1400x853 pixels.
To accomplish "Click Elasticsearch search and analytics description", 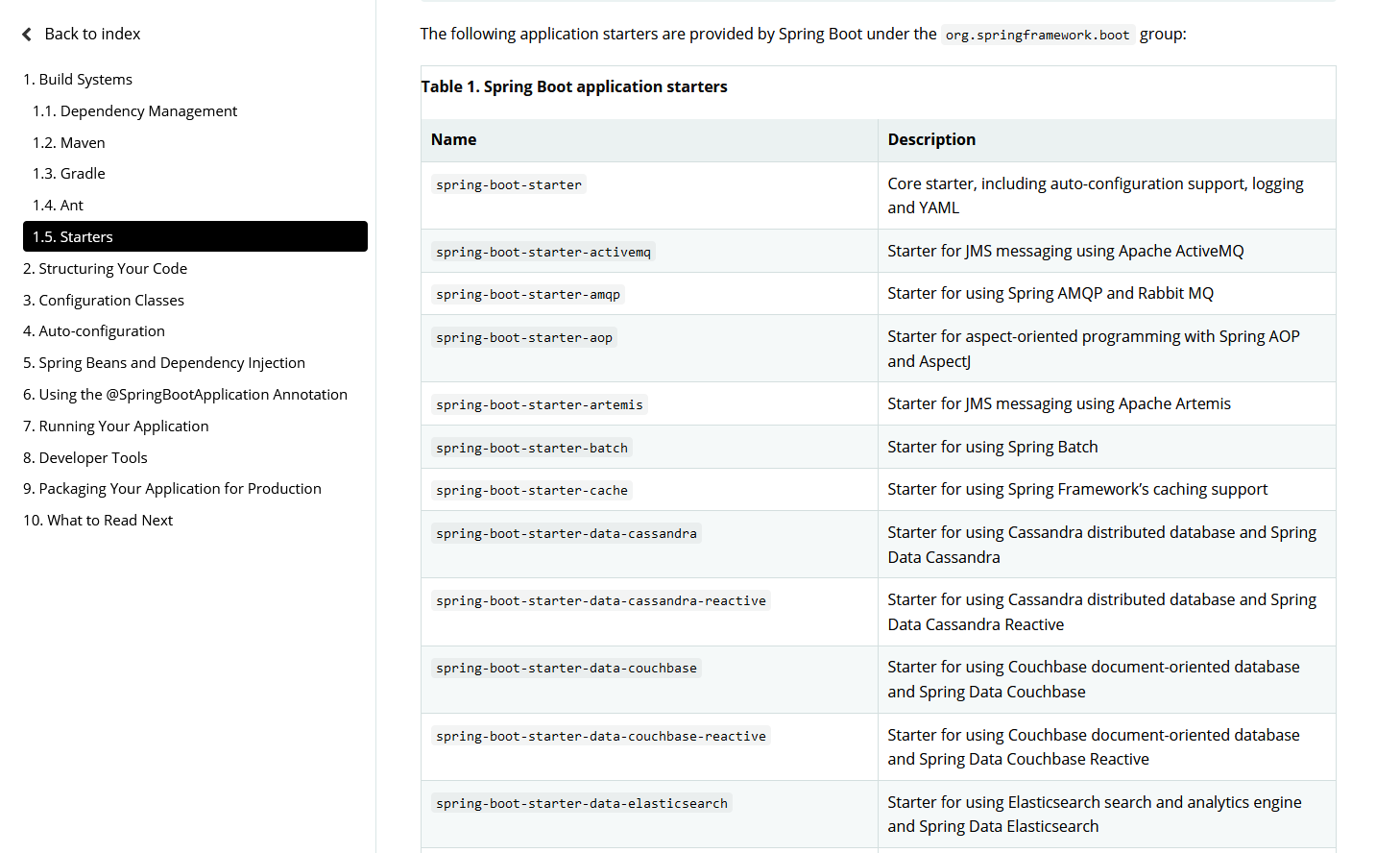I will [1095, 815].
